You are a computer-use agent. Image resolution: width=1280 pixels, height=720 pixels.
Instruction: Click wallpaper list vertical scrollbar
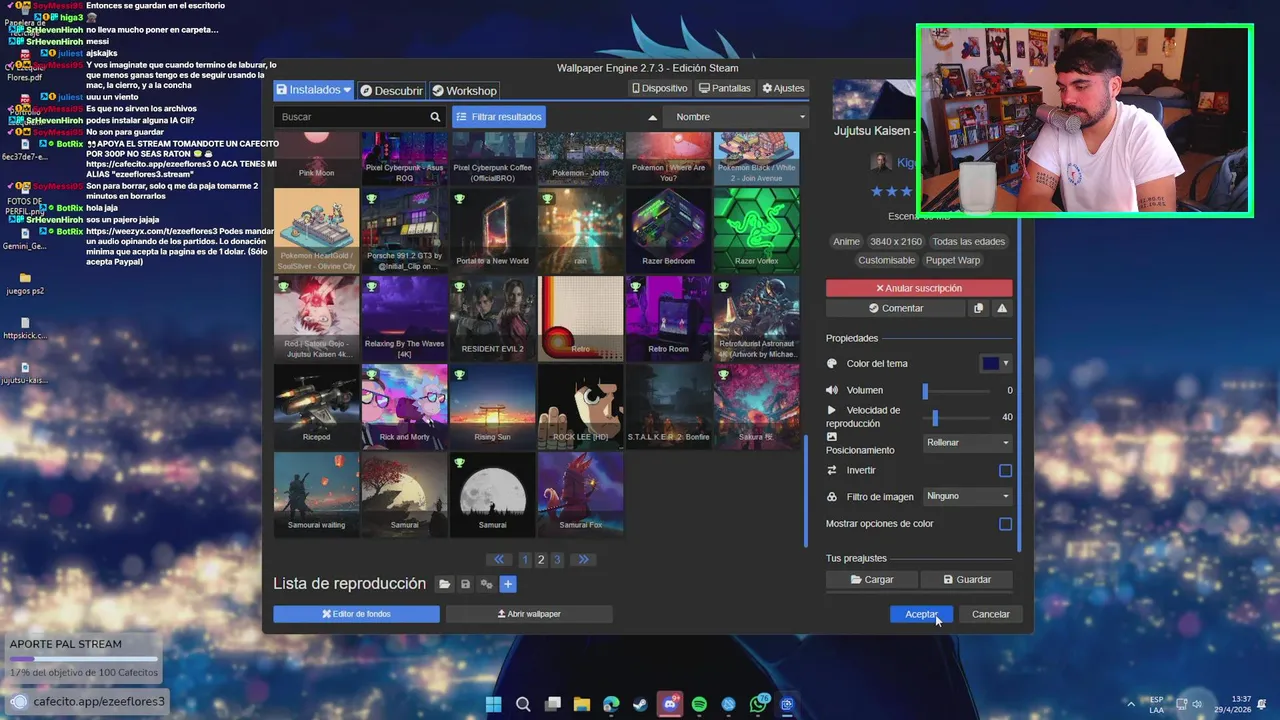point(806,490)
